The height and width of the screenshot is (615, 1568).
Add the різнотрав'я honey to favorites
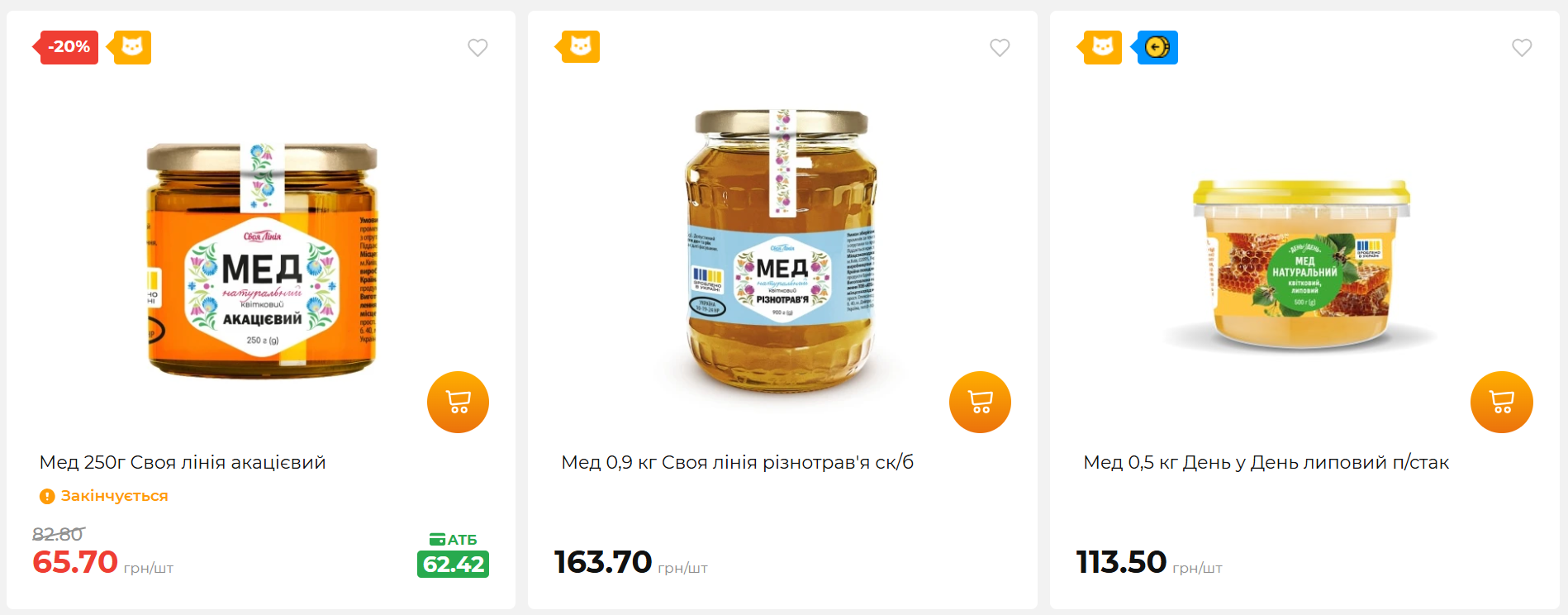(1000, 48)
